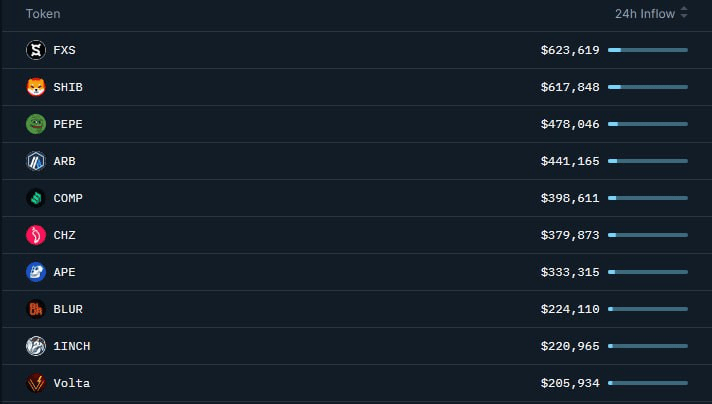Click the Volta inflow progress bar

(x=647, y=383)
